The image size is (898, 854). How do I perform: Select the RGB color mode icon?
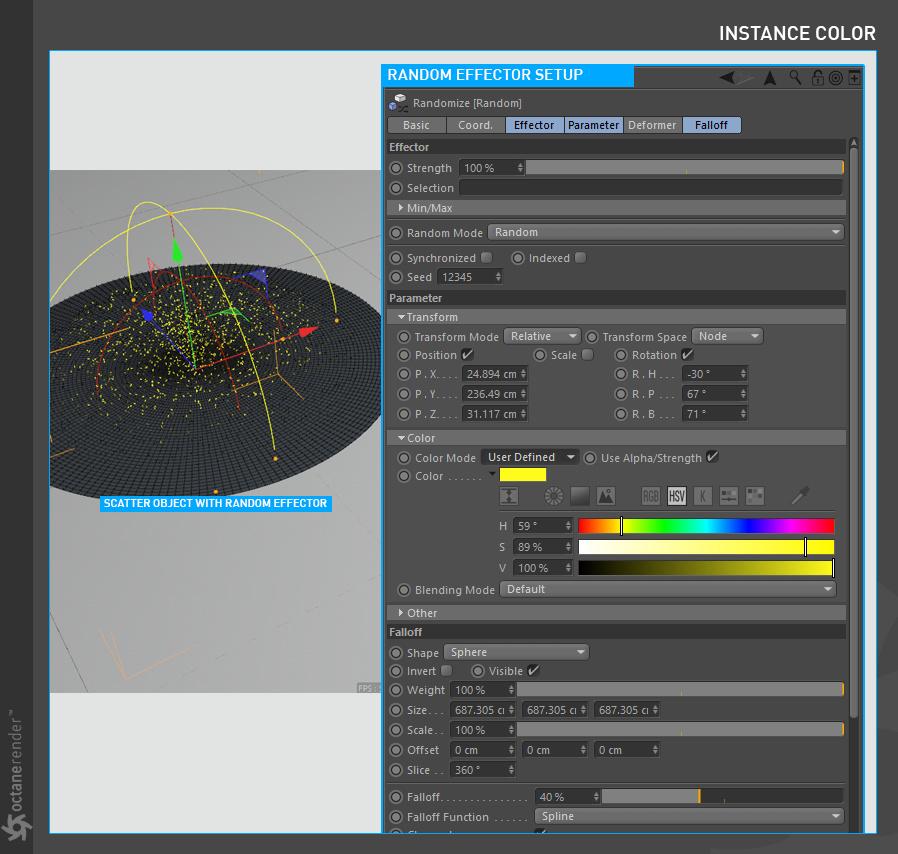coord(651,496)
